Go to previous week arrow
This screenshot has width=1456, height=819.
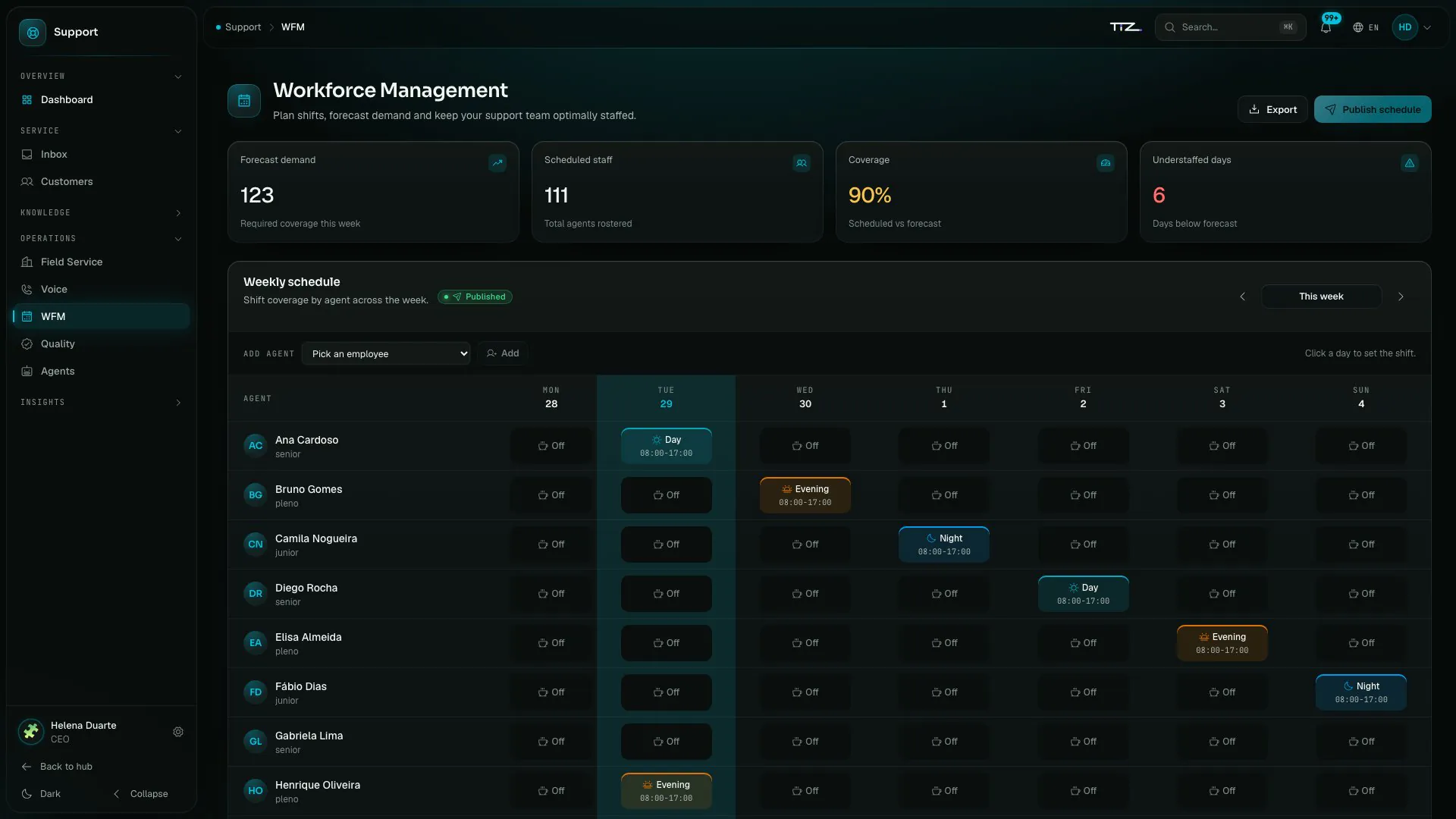[1242, 297]
